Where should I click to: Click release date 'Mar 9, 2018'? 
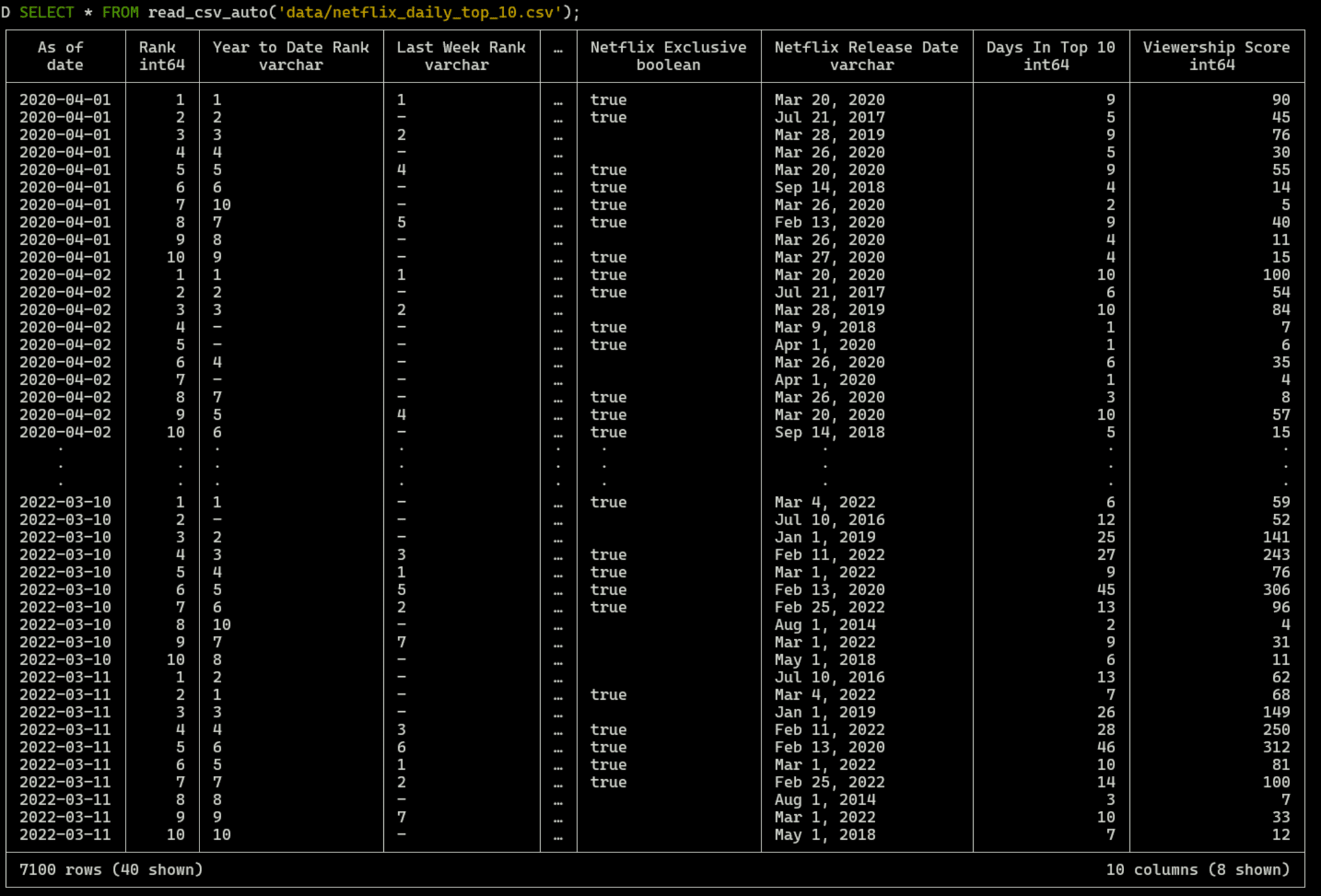(x=824, y=327)
